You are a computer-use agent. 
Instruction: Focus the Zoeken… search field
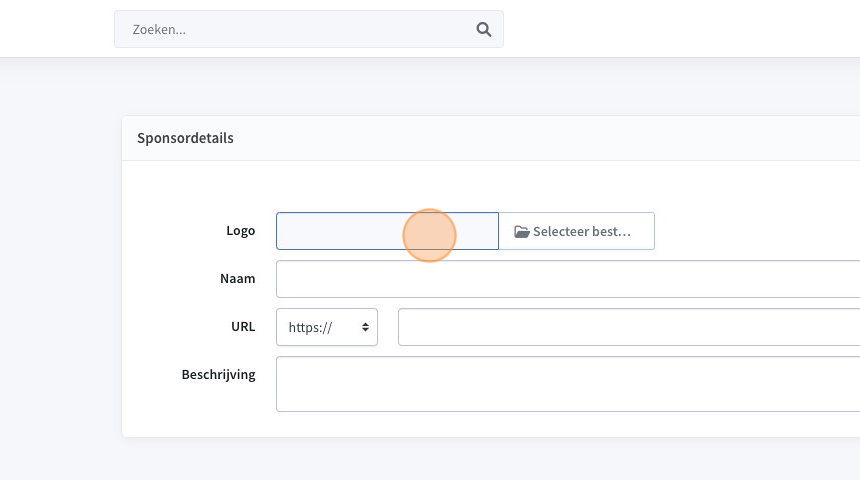click(309, 29)
